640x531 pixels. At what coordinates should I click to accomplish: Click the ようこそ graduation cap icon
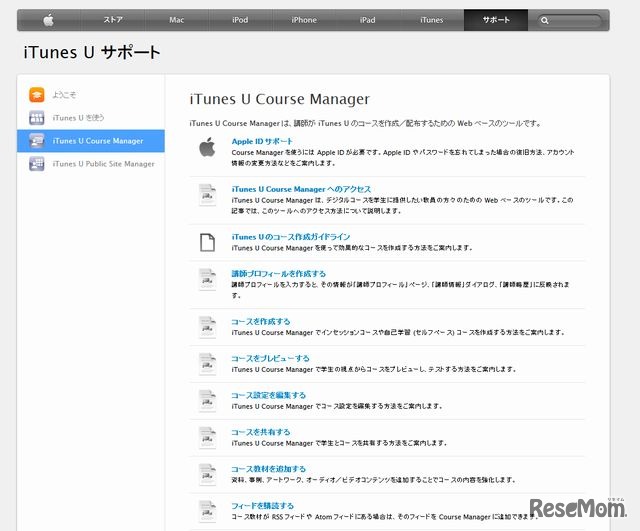coord(37,95)
